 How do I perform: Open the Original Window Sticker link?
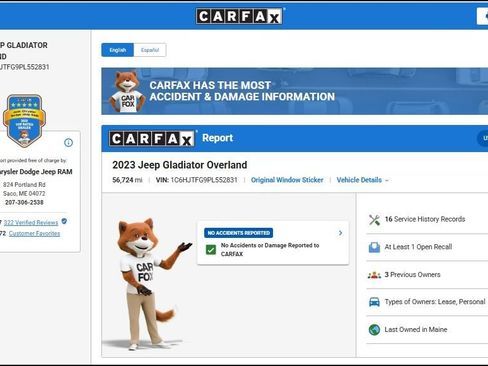(287, 180)
